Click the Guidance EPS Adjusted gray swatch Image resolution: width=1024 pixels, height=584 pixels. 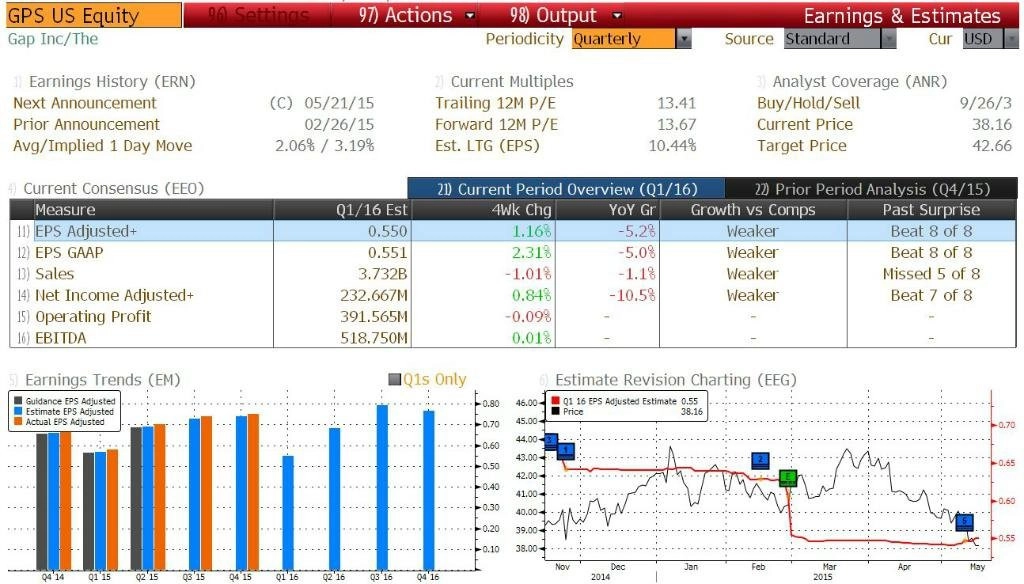click(18, 401)
